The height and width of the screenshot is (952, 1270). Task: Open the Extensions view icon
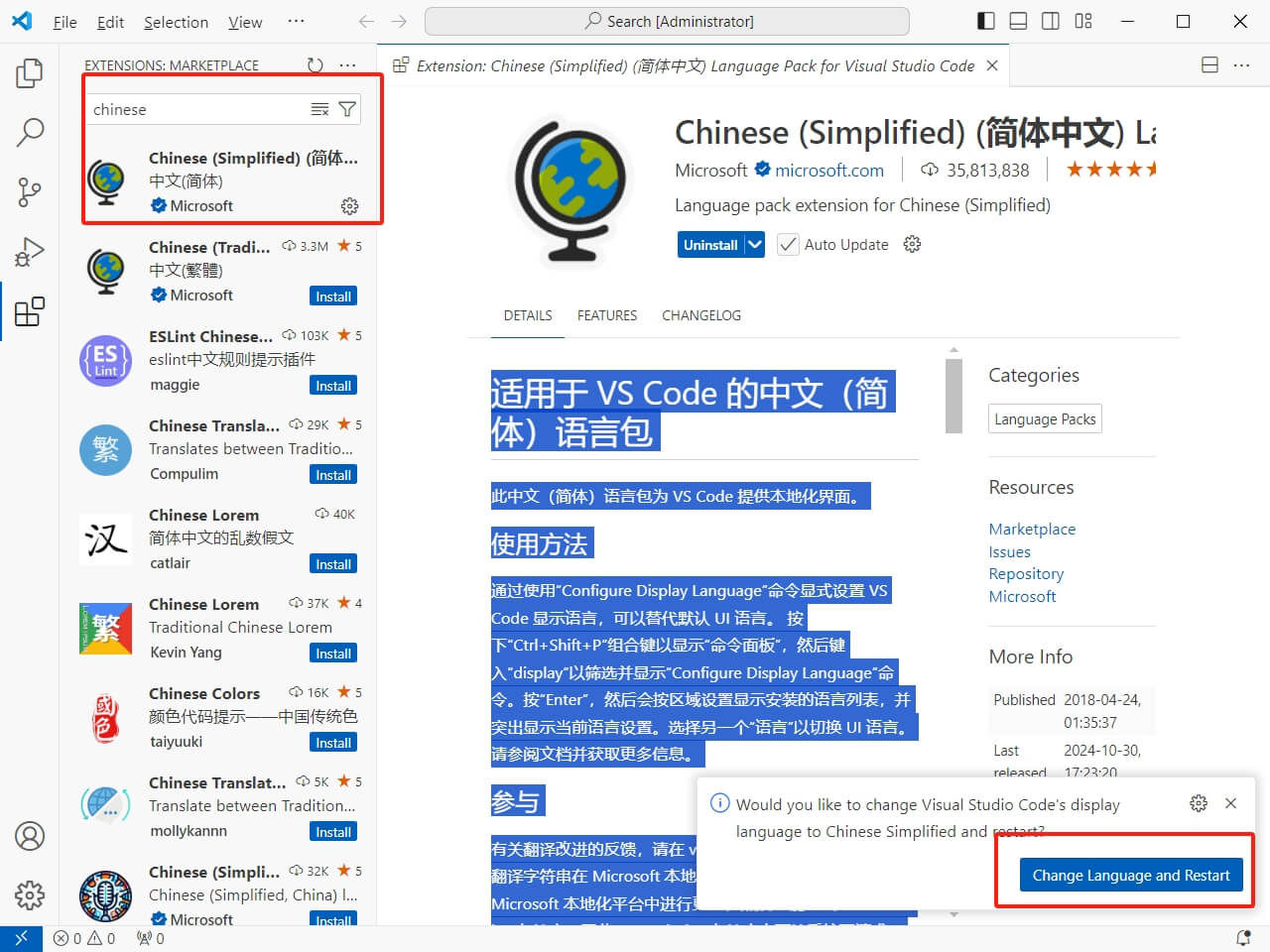pos(30,311)
